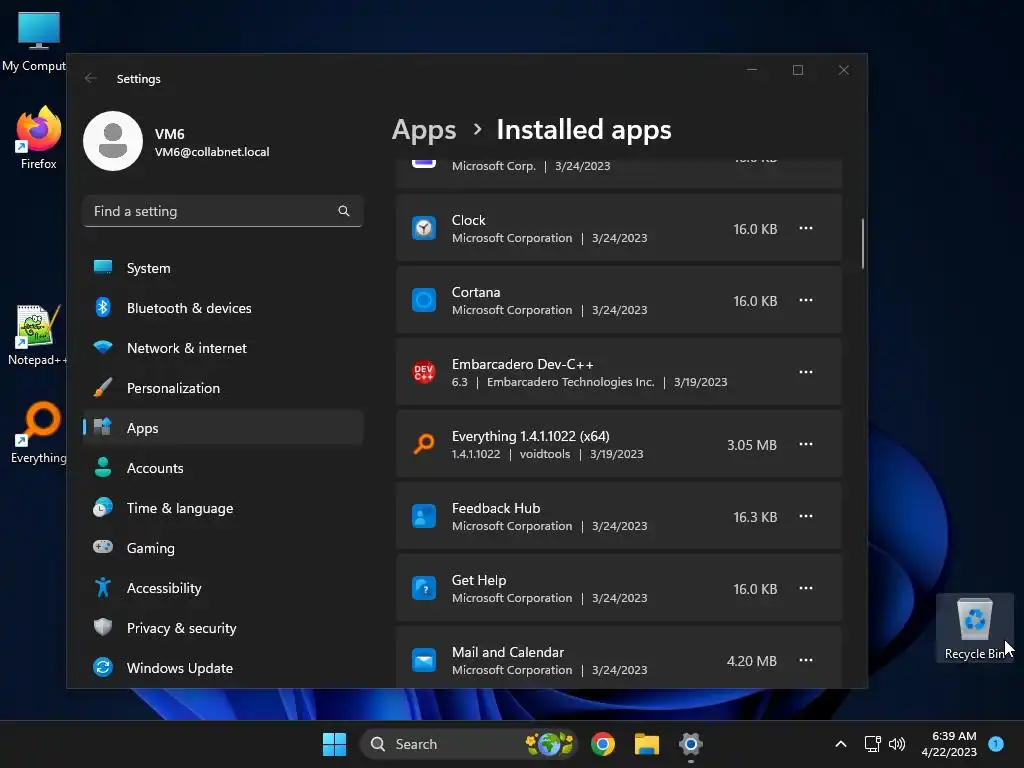Show hidden system tray icons
This screenshot has width=1024, height=768.
click(841, 744)
